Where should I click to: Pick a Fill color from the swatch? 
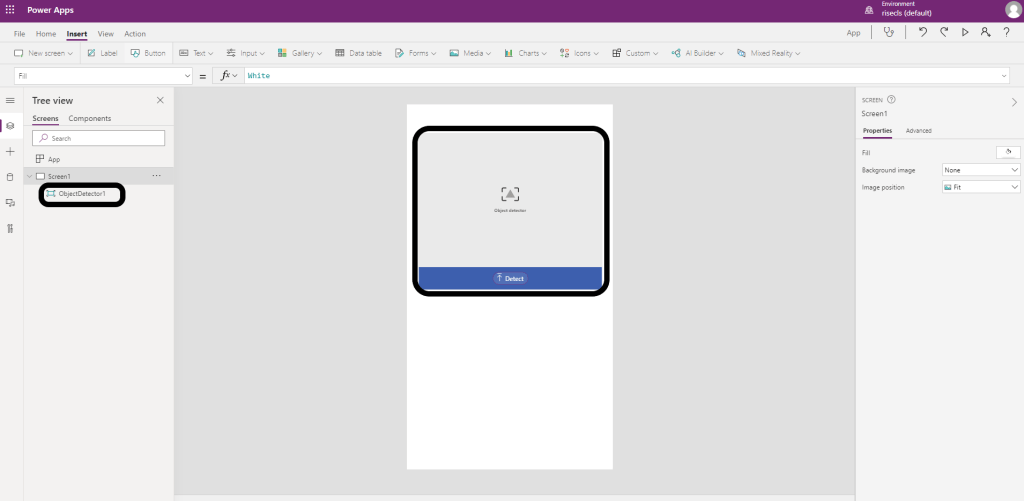point(1008,152)
